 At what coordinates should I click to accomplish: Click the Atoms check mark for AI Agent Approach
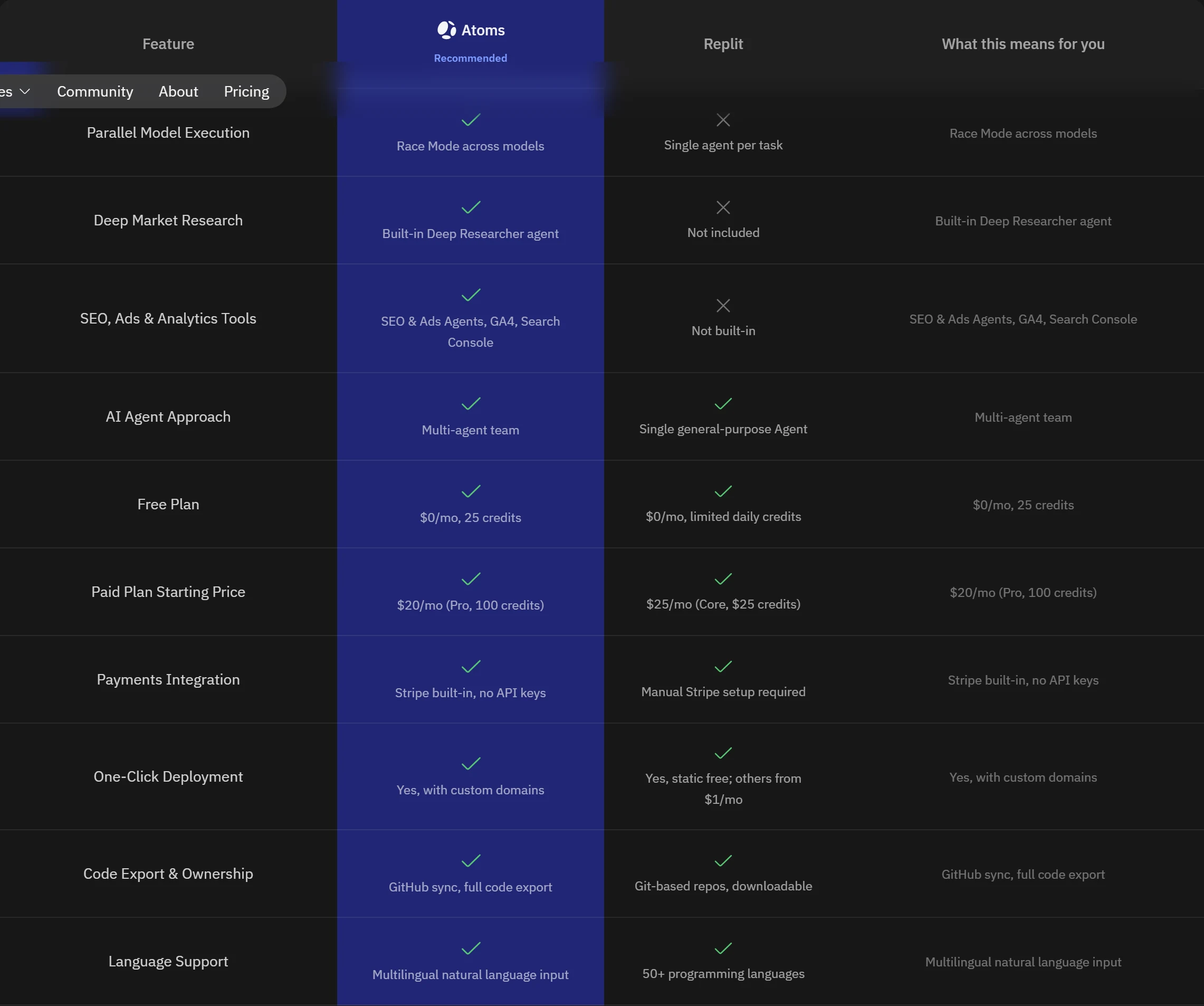471,404
